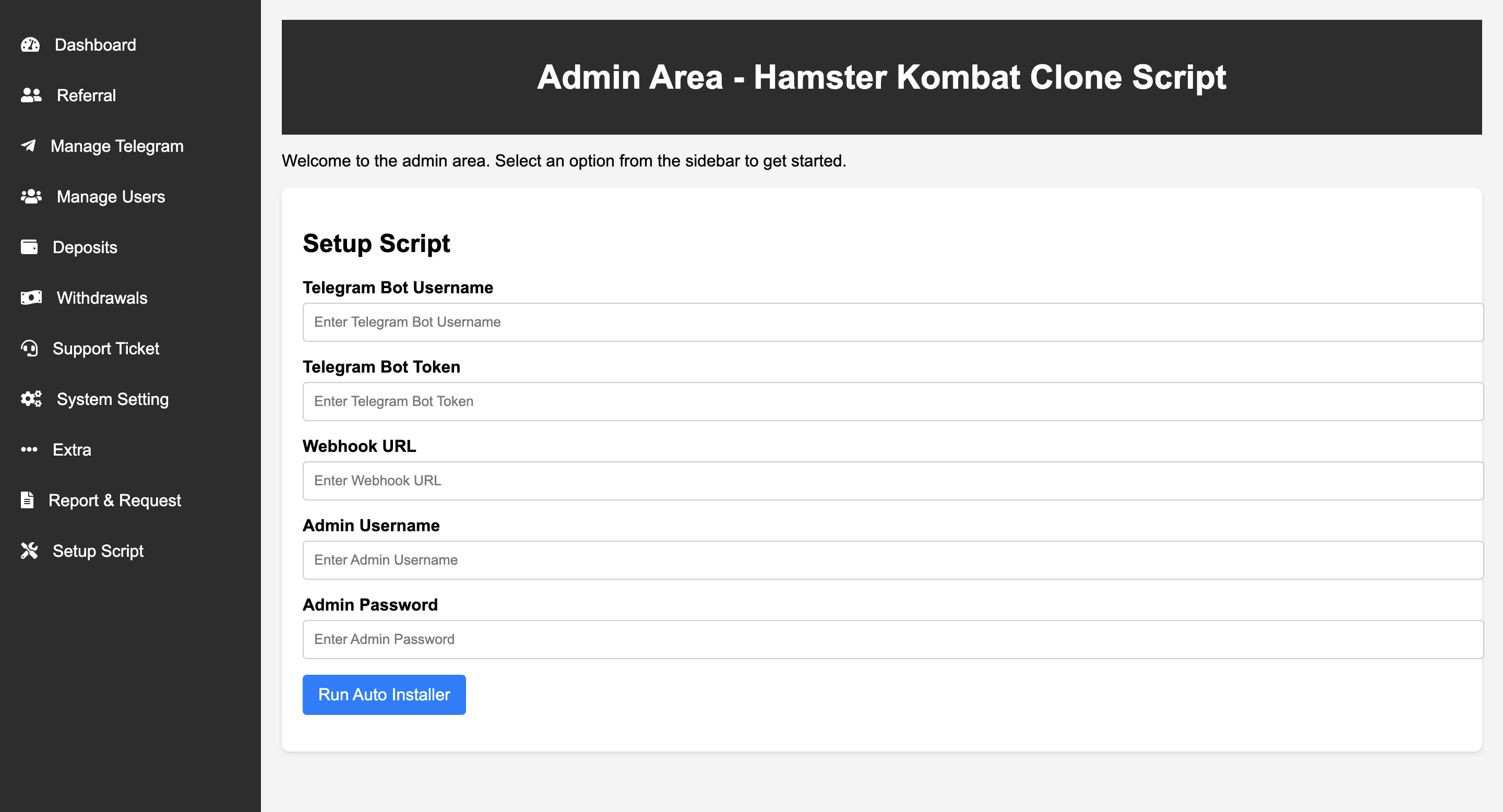
Task: Select the Referral icon in sidebar
Action: (30, 95)
